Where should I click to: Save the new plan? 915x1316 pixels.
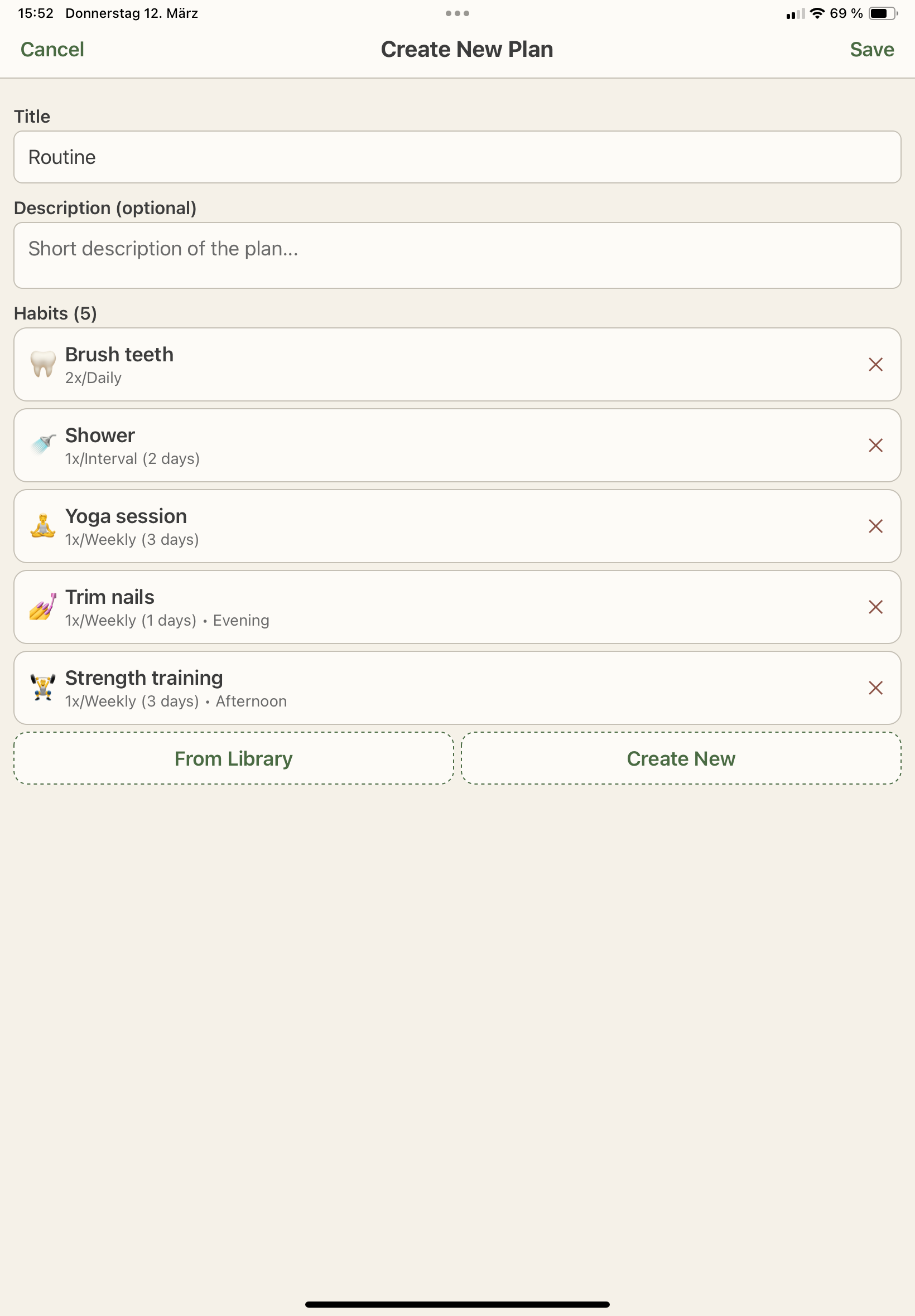871,50
